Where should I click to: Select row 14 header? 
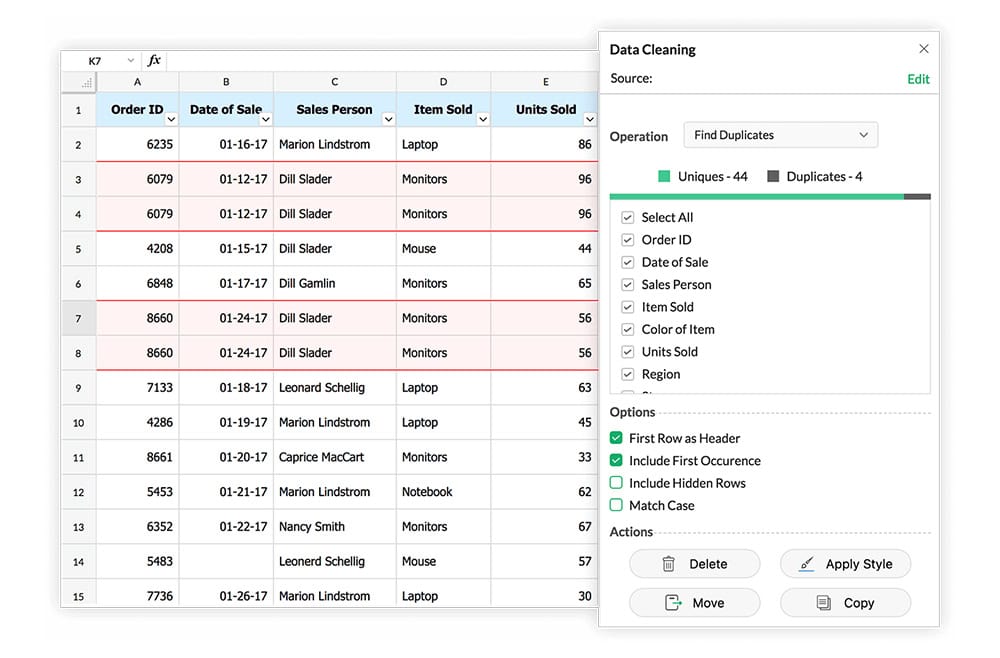point(78,562)
